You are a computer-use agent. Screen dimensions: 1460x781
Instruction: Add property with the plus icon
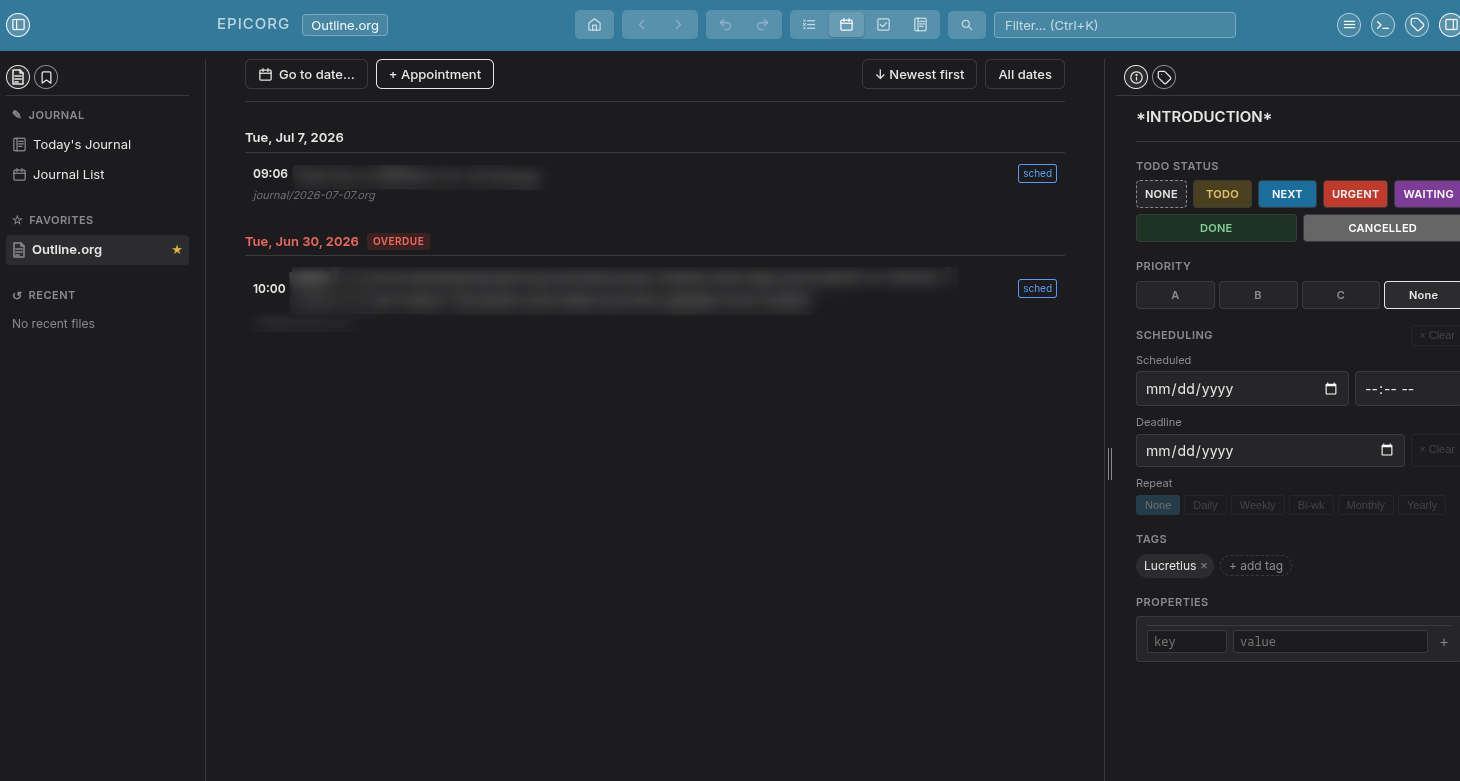pyautogui.click(x=1444, y=642)
